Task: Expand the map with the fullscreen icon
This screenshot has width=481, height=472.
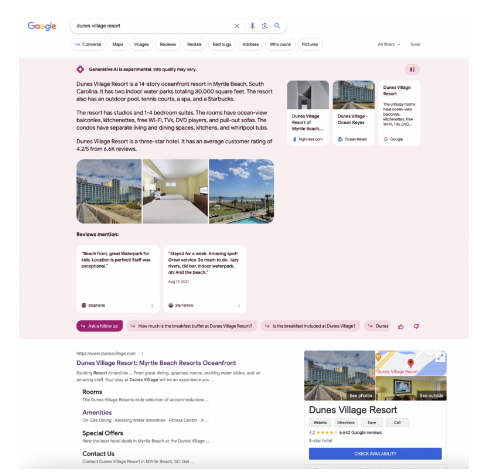Action: coord(440,357)
